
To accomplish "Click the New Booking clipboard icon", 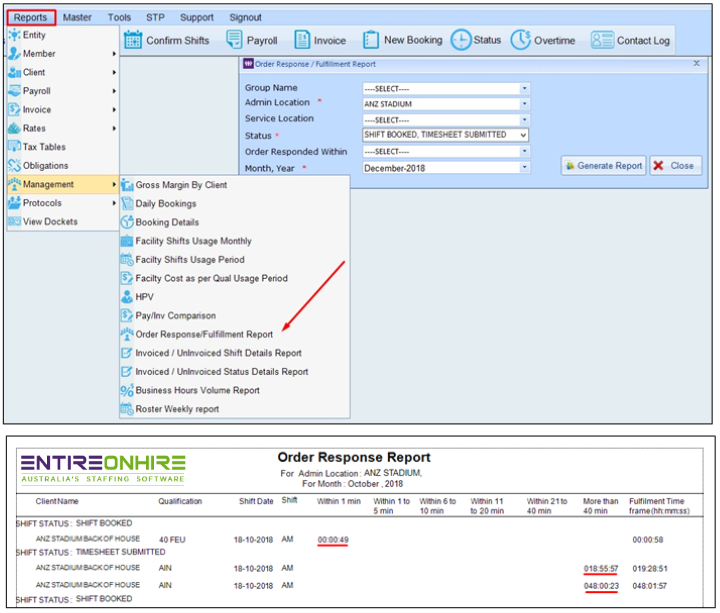I will 371,40.
